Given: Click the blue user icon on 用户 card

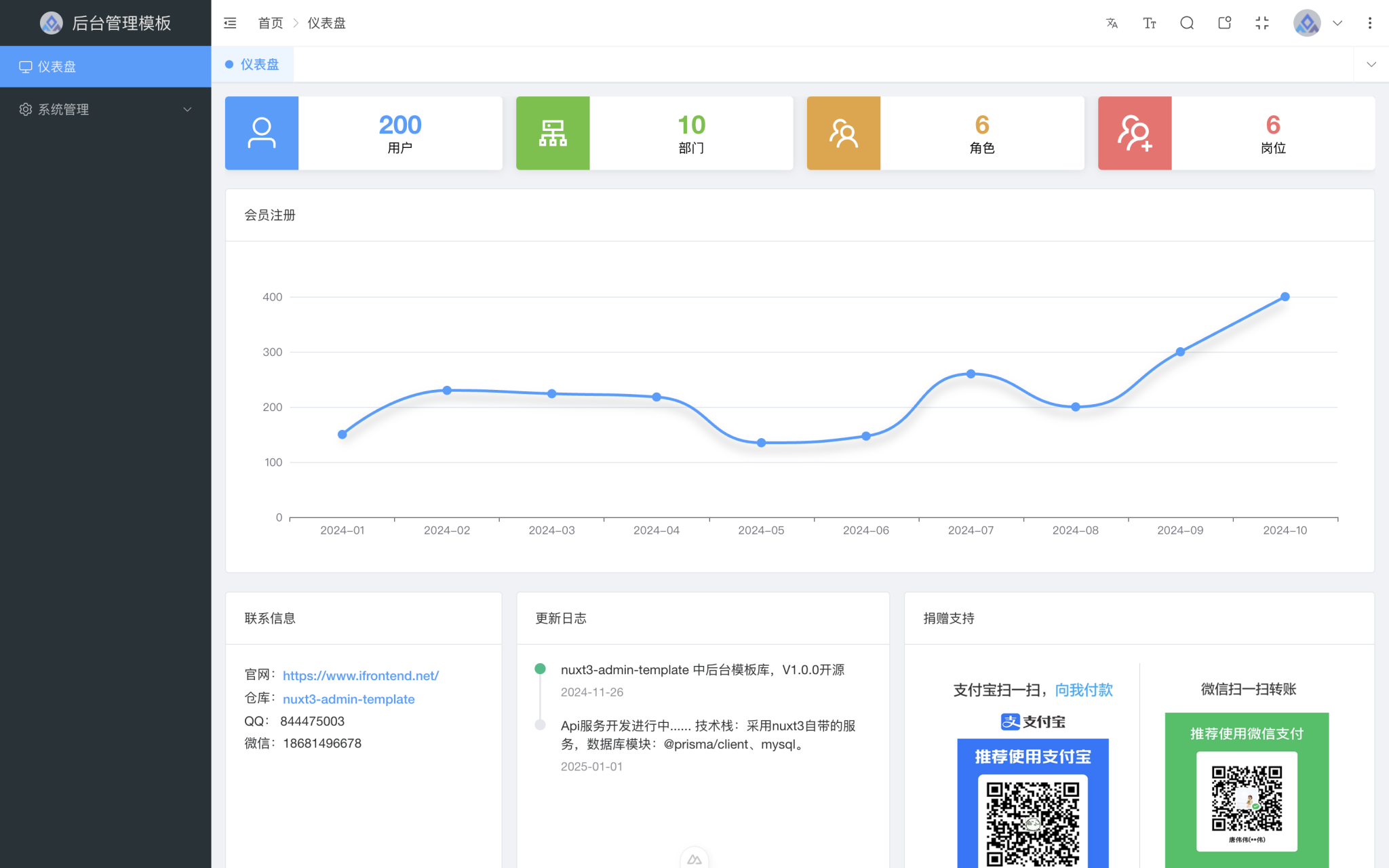Looking at the screenshot, I should pos(262,133).
